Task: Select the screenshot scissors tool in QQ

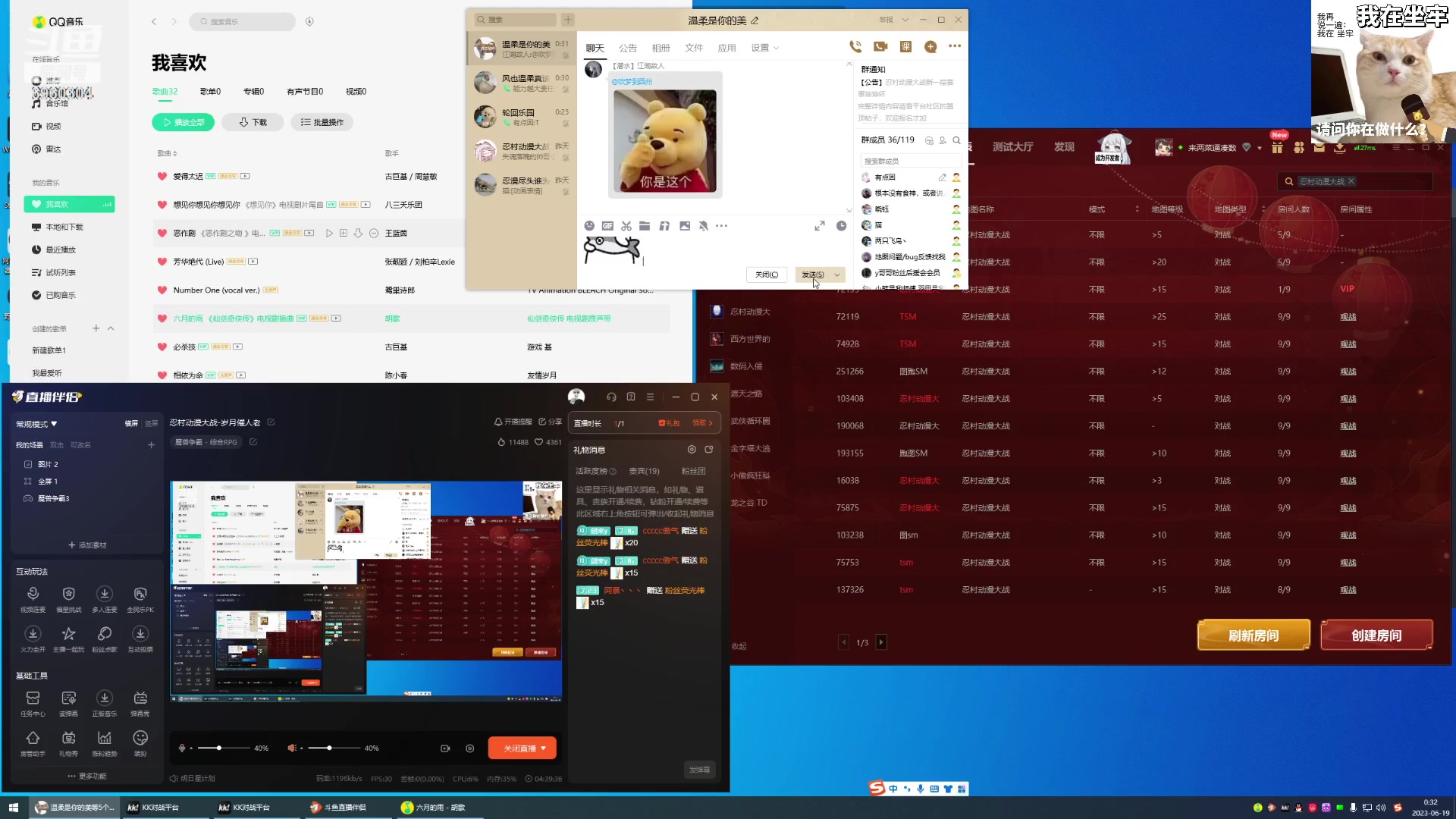Action: pos(626,226)
